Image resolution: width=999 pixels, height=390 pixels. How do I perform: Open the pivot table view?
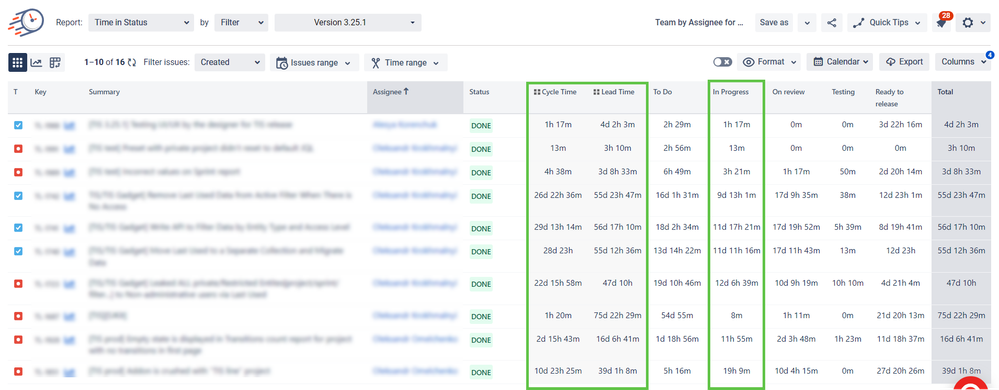[55, 62]
